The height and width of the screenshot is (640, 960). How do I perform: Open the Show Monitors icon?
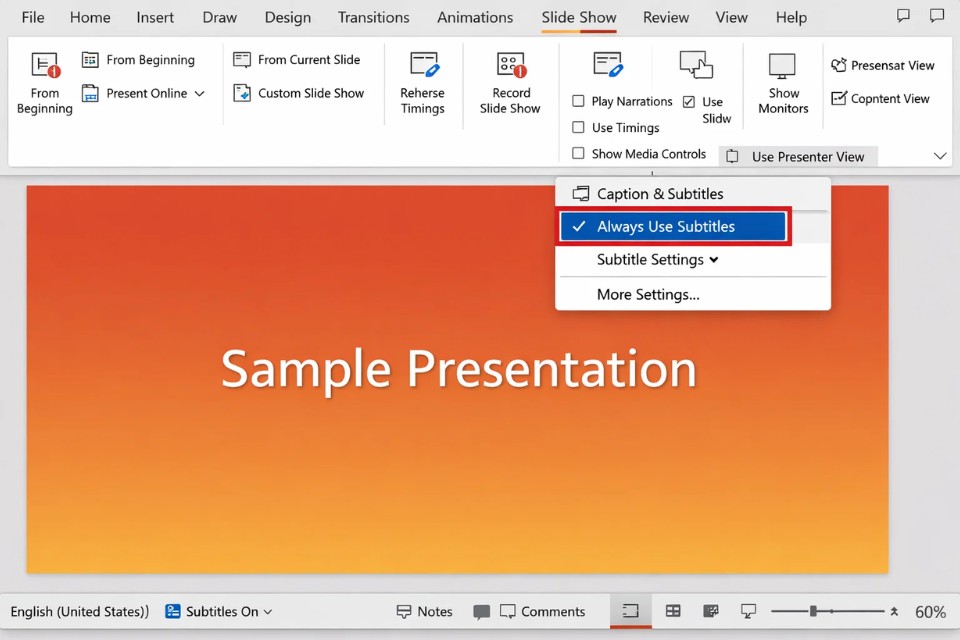pos(782,67)
